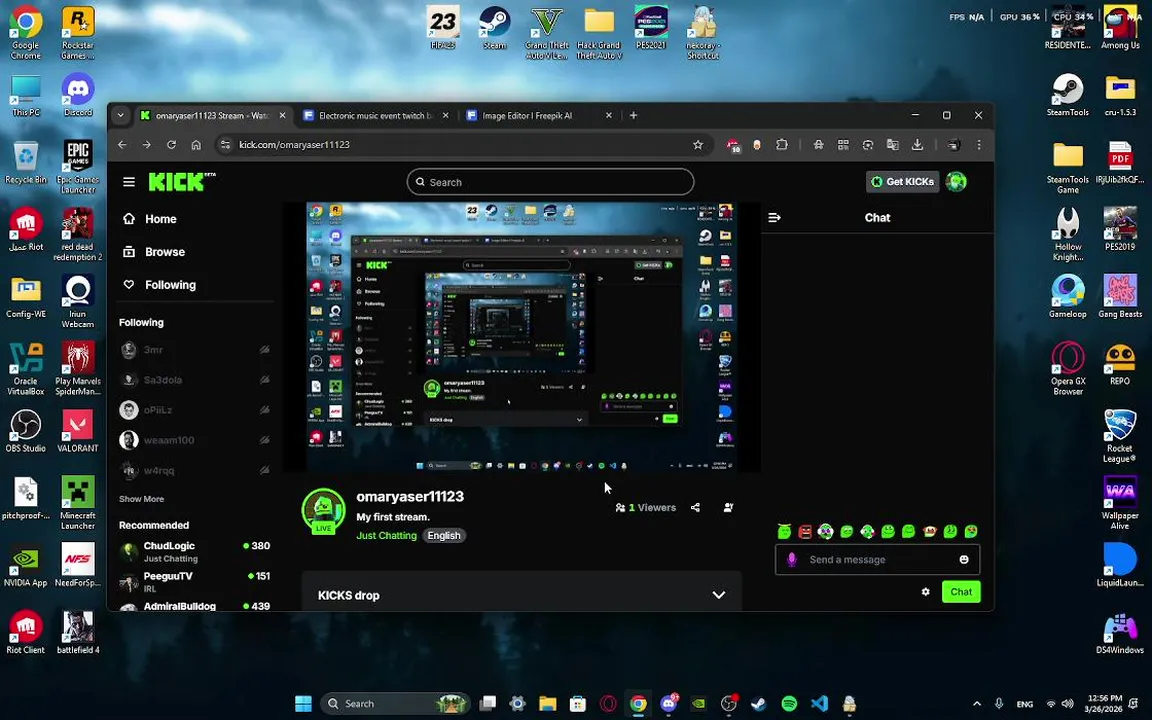Viewport: 1152px width, 720px height.
Task: Open the Kick profile avatar menu
Action: point(956,181)
